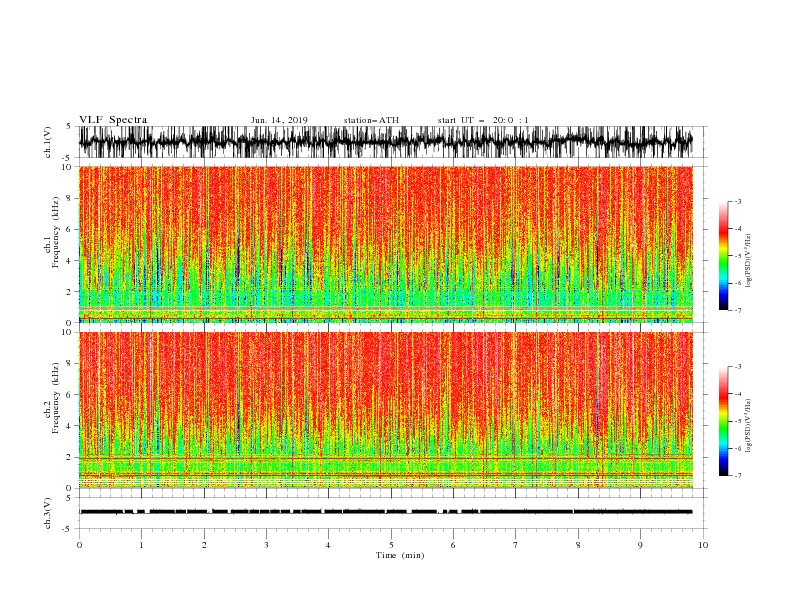Click the ch.1 voltage waveform trace

386,142
